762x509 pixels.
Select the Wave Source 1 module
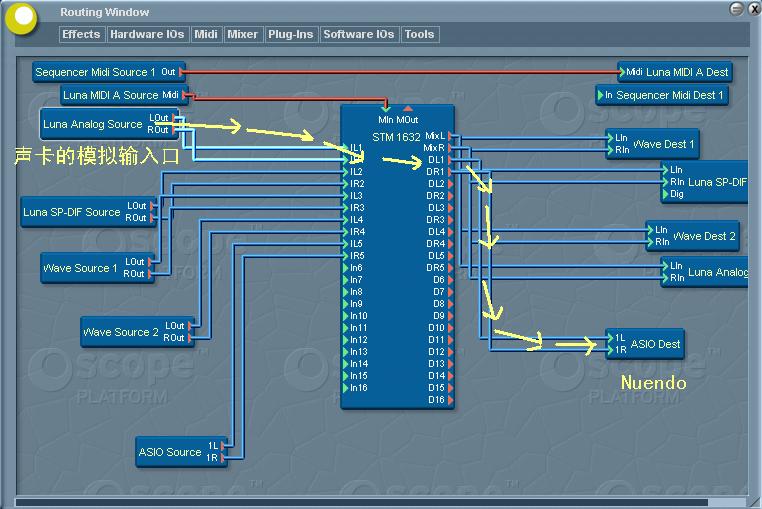click(98, 268)
